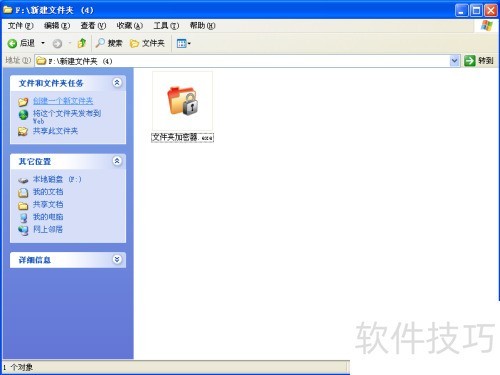
Task: Open My Documents (我的文档) link
Action: click(x=48, y=192)
